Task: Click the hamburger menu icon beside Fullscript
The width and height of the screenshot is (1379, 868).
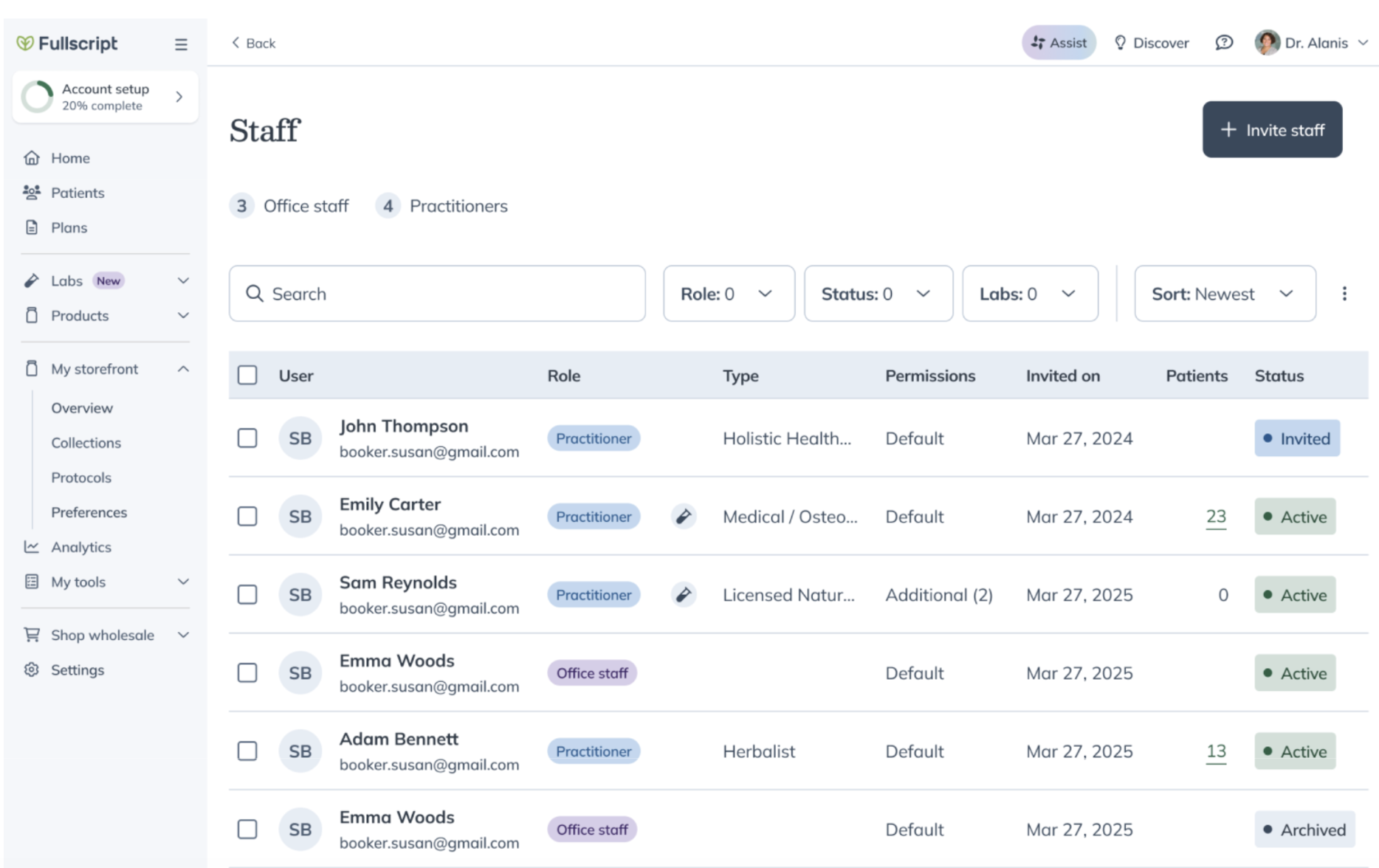Action: [181, 44]
